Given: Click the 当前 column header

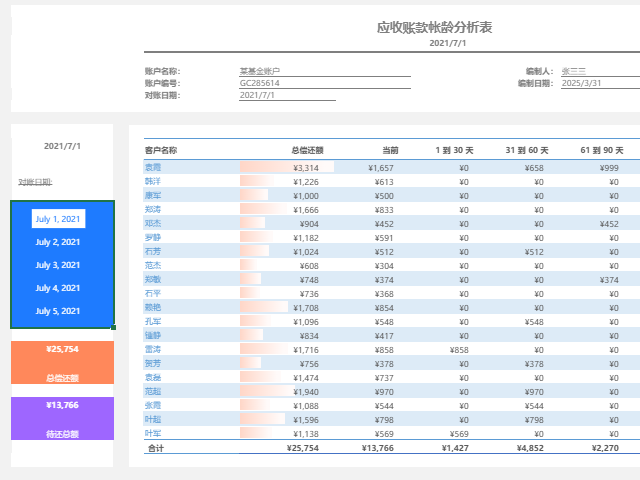Looking at the screenshot, I should click(x=390, y=150).
